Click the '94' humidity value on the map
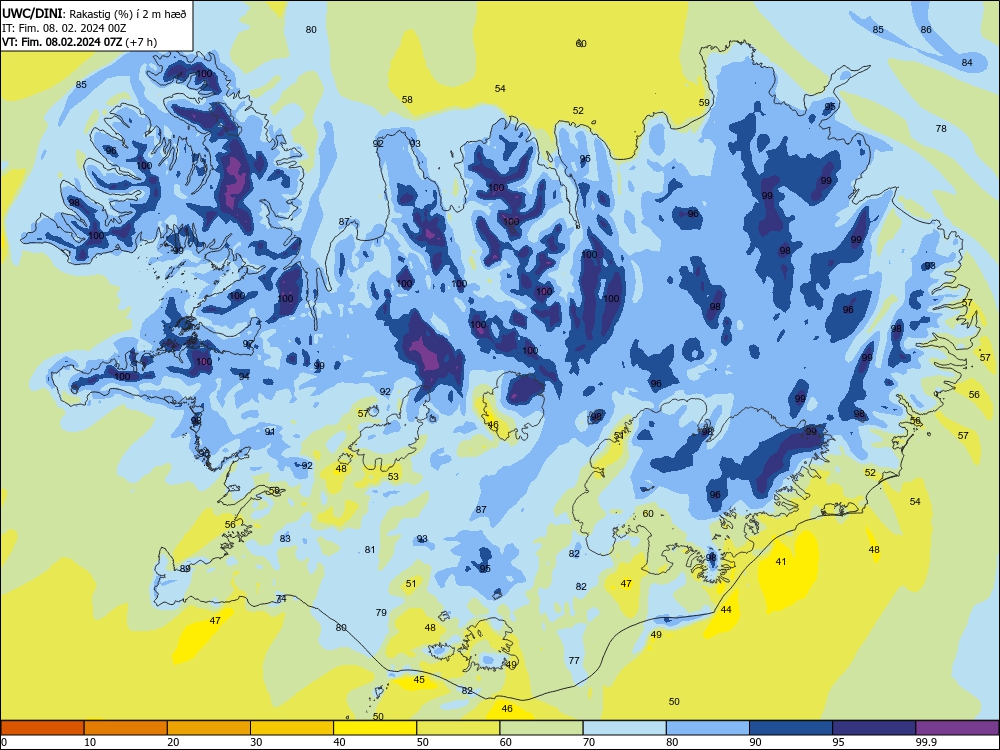The height and width of the screenshot is (750, 1000). (x=244, y=377)
